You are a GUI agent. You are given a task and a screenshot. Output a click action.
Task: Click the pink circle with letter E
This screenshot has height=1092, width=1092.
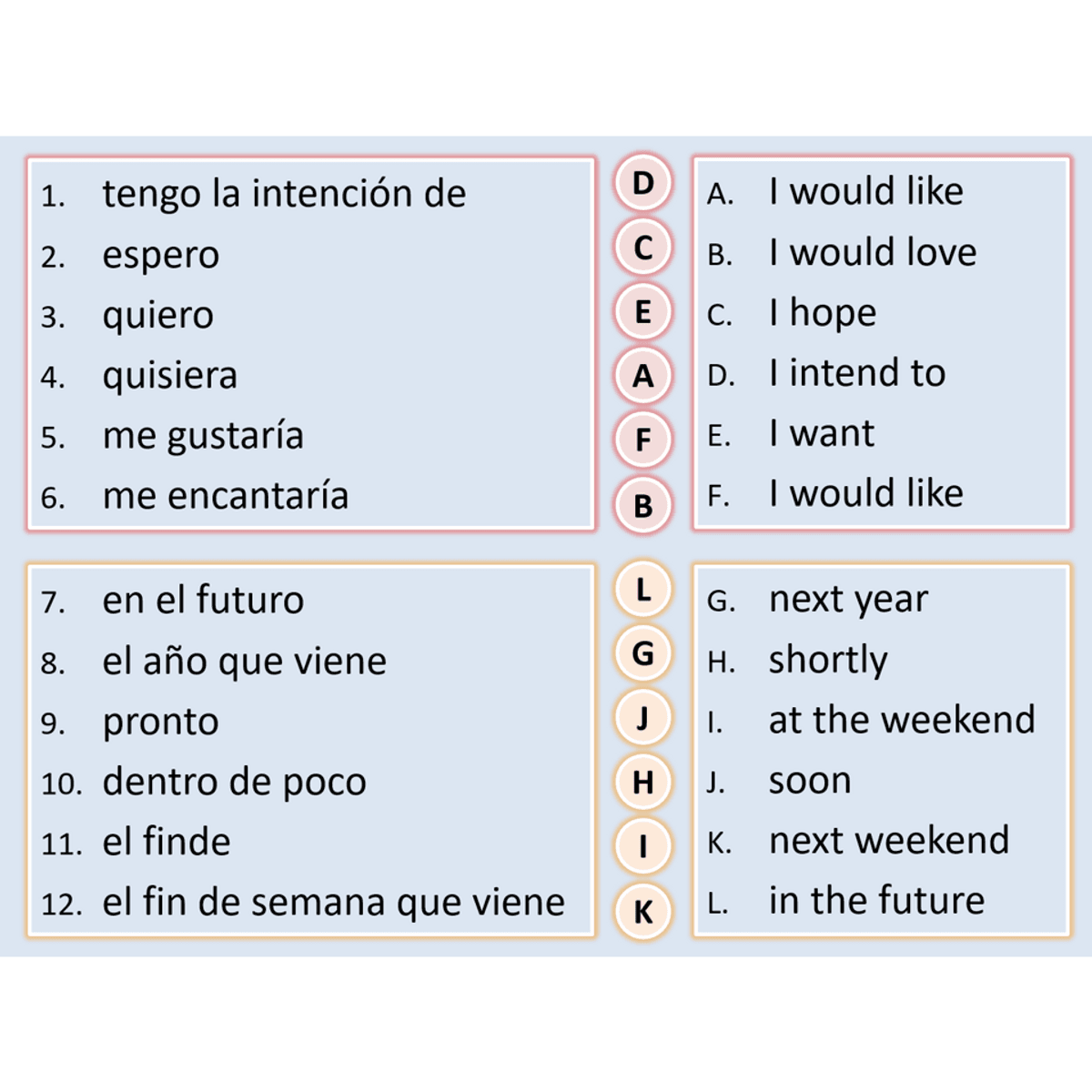point(642,312)
